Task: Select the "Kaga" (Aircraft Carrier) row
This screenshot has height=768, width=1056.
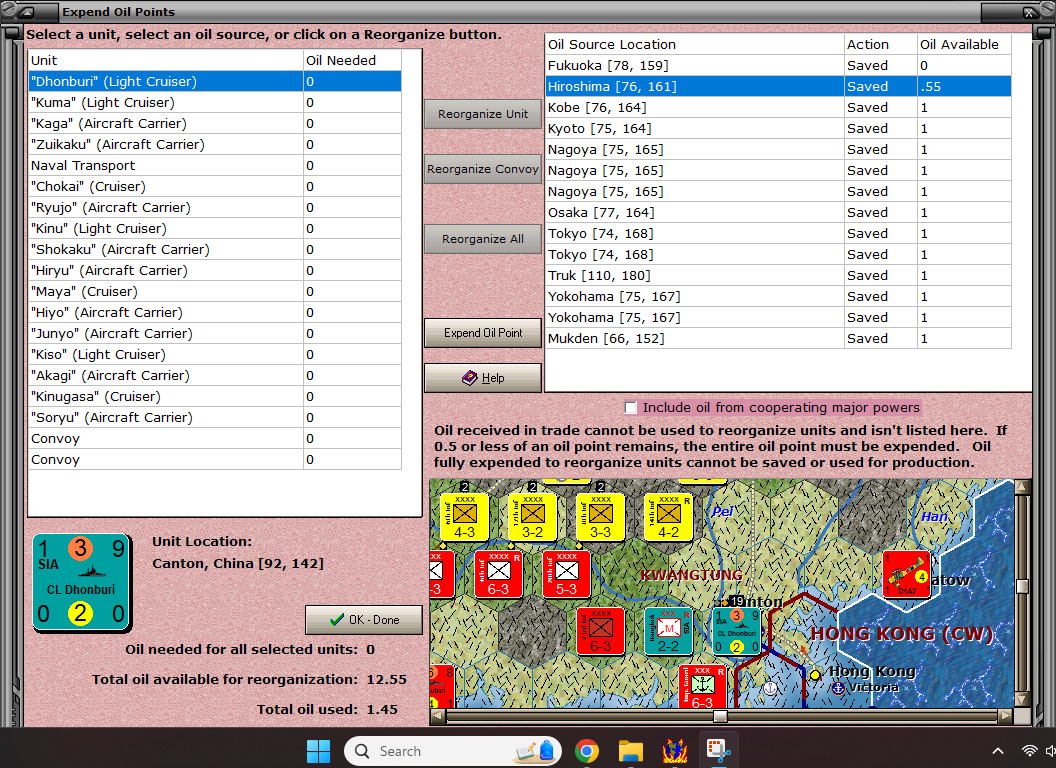Action: 215,123
